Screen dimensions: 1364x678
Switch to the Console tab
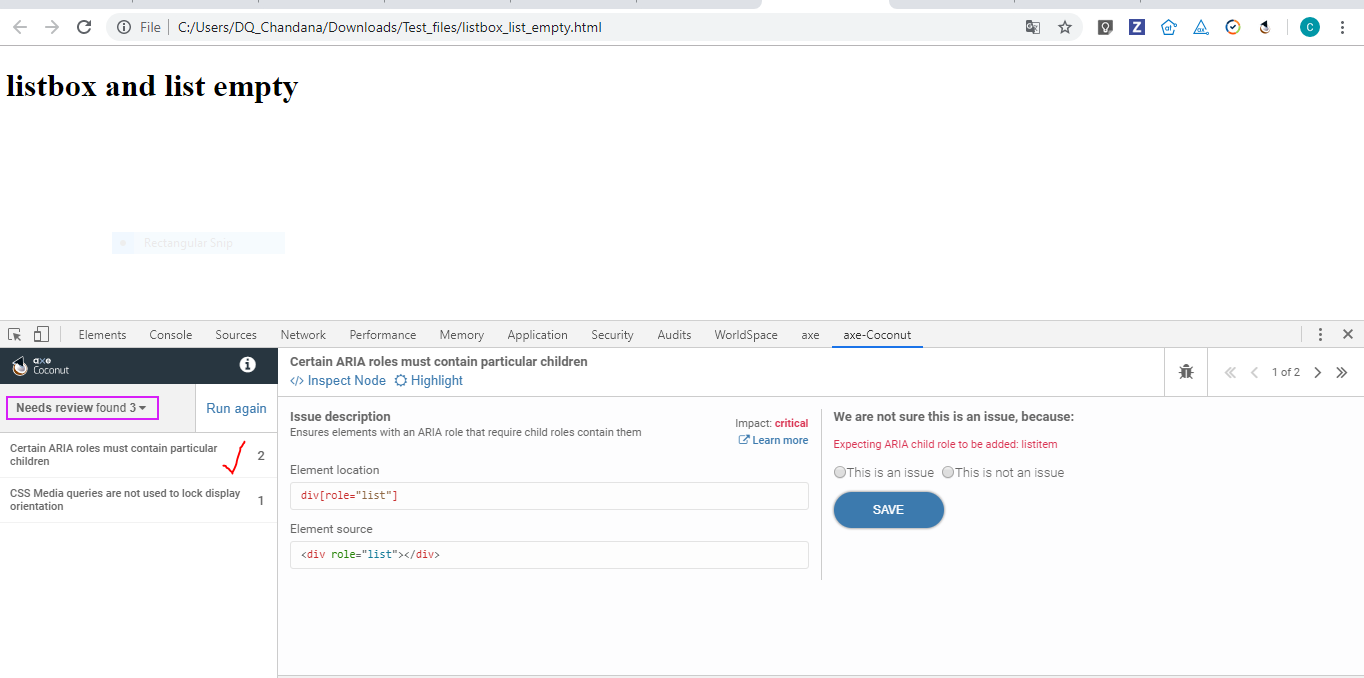(x=170, y=334)
